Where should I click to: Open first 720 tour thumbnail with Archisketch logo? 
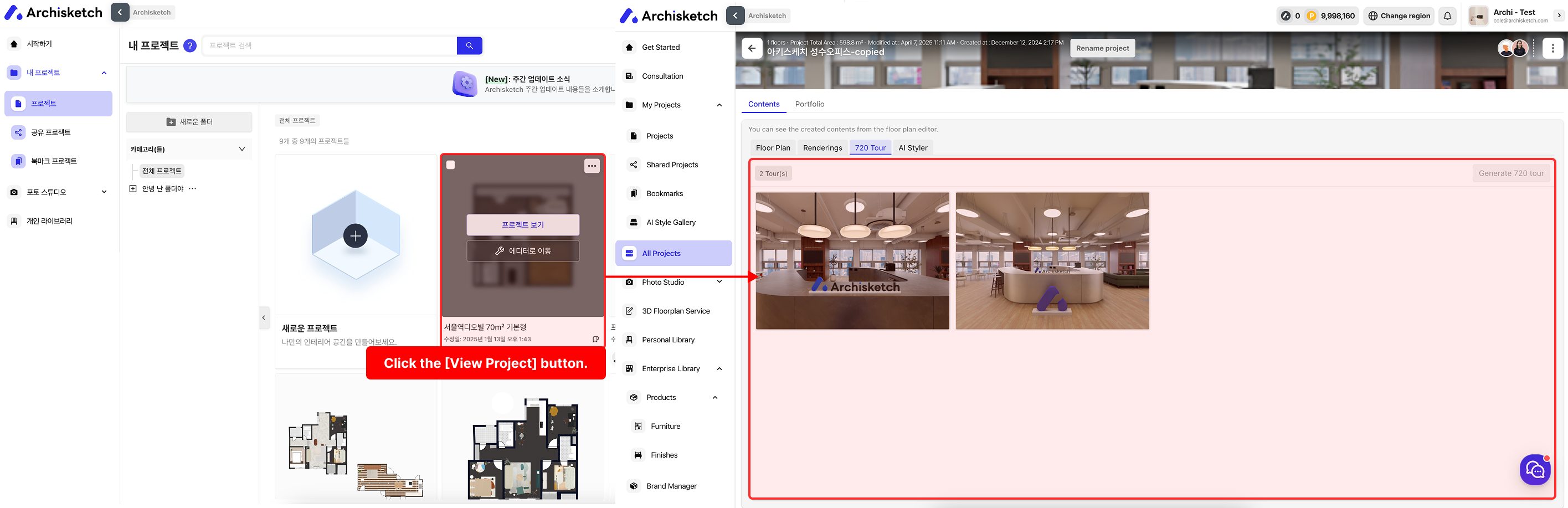point(852,261)
